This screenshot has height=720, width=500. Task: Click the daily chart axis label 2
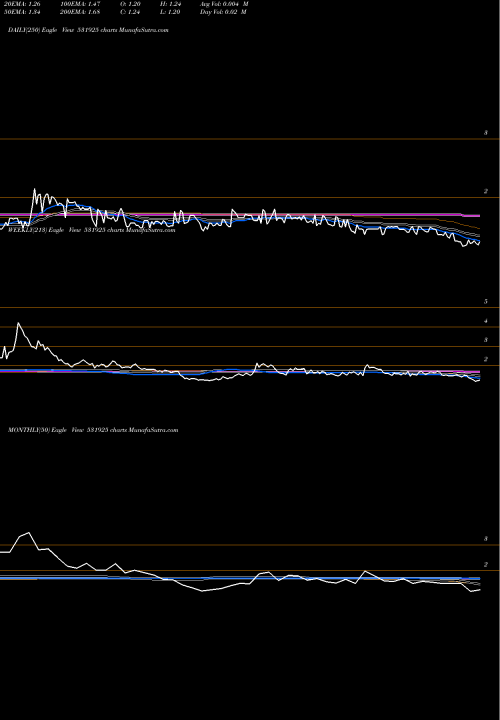click(x=486, y=191)
